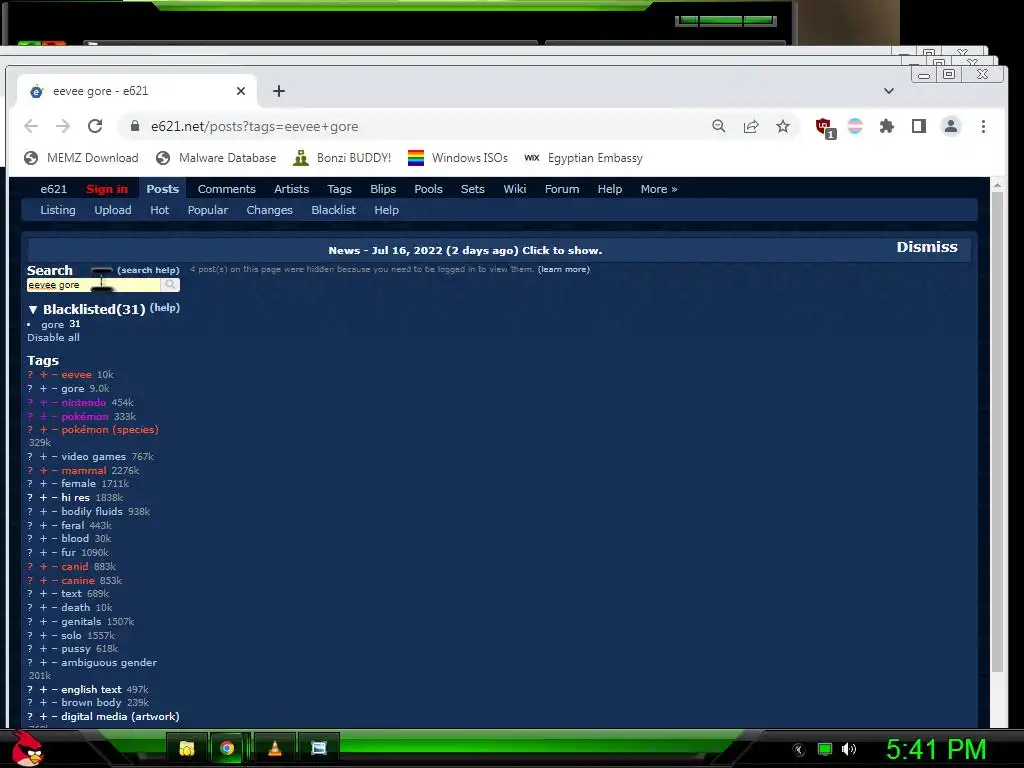Select the Popular submenu item
Screen dimensions: 1024x768
(208, 210)
